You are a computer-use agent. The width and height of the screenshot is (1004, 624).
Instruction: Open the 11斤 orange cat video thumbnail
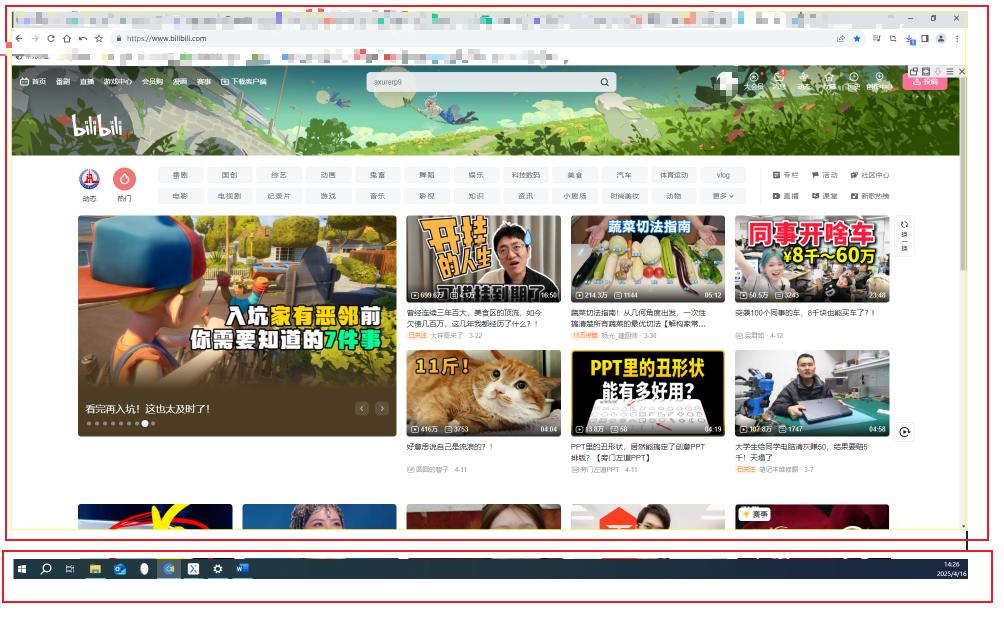483,393
